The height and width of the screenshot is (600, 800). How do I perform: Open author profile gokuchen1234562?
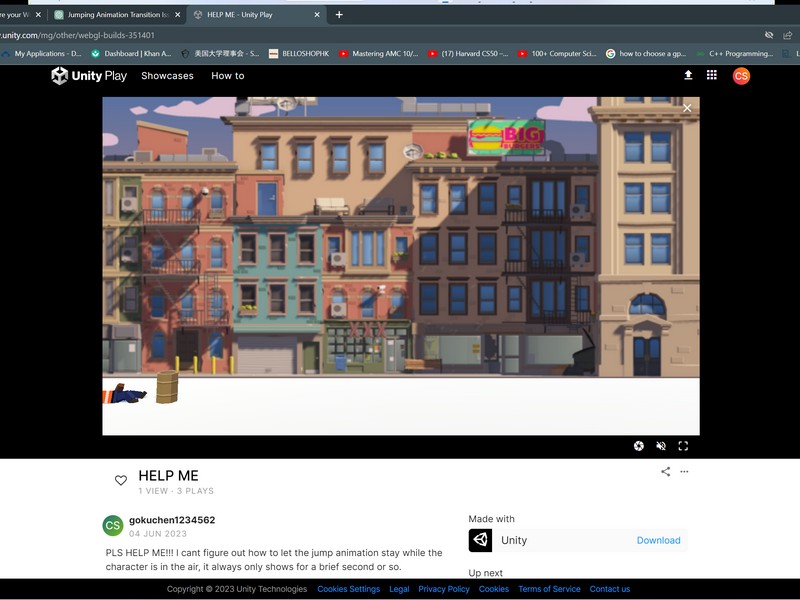coord(172,520)
